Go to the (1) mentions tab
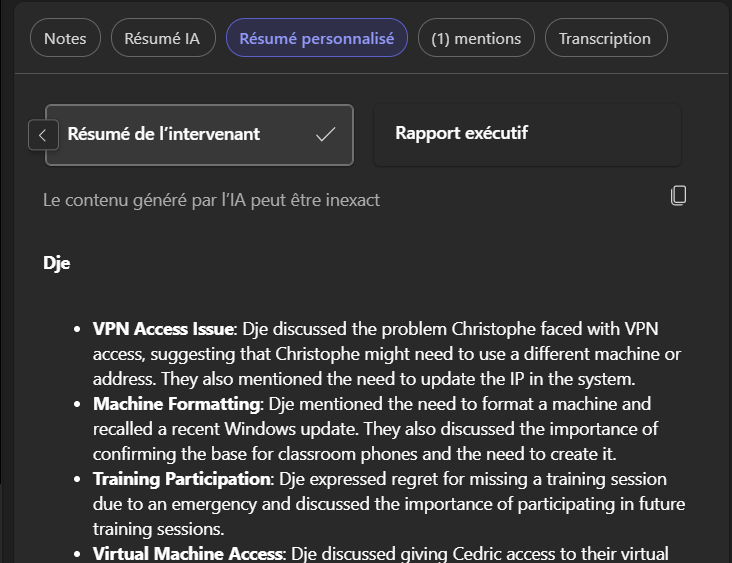This screenshot has width=732, height=563. 476,39
